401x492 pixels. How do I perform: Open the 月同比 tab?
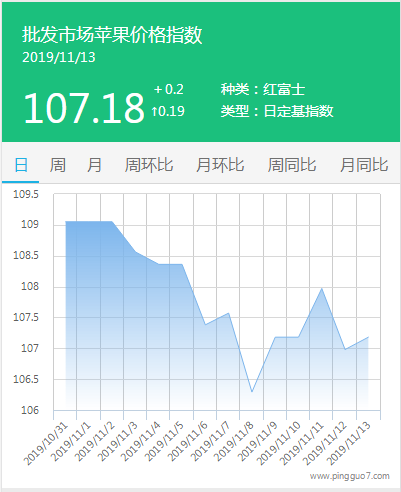click(364, 165)
